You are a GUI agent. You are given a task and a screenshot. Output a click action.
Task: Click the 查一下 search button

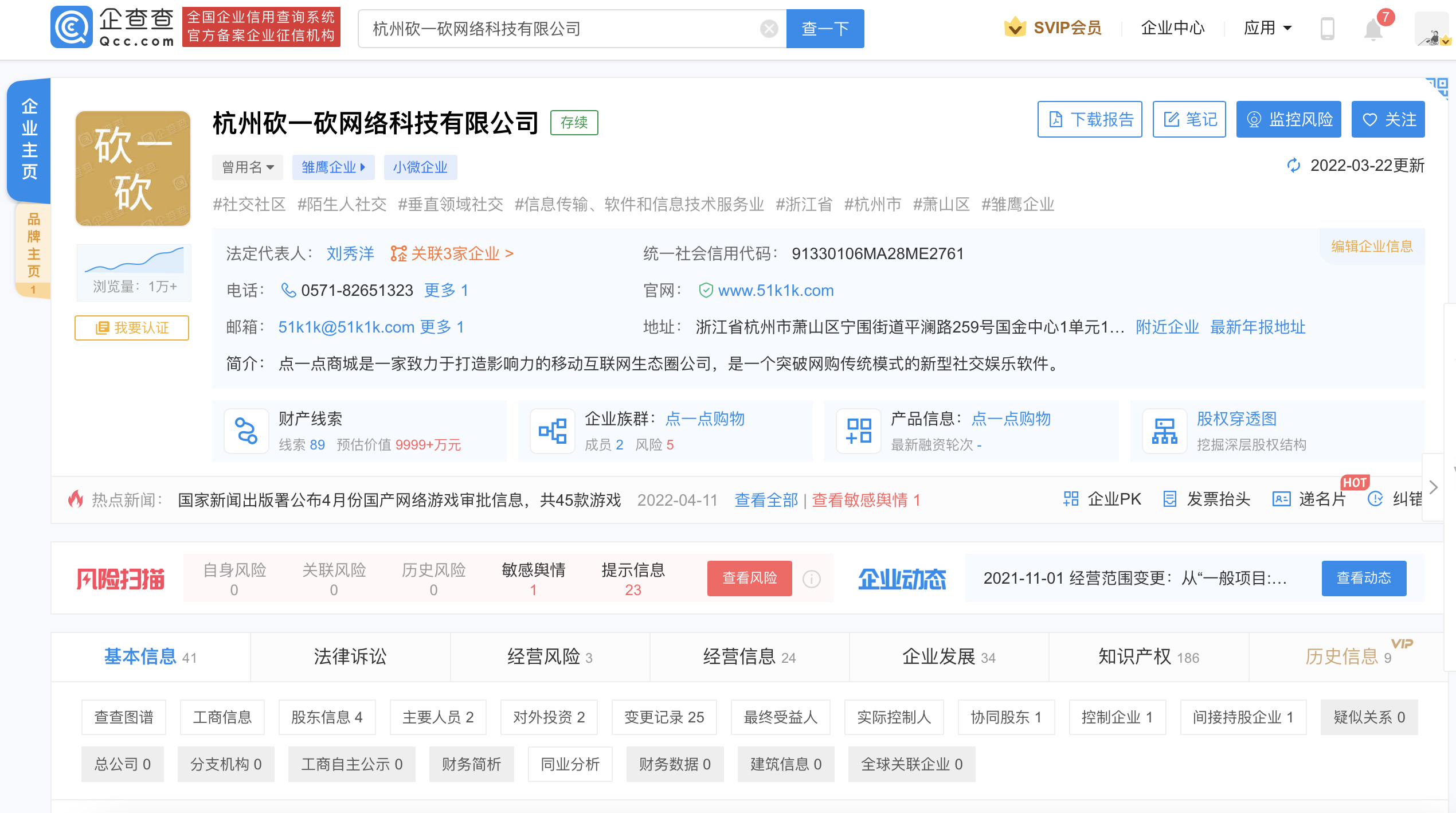(825, 29)
